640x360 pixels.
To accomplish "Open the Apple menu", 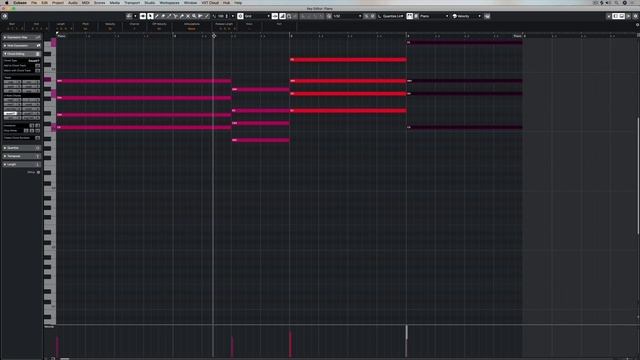I will coord(6,2).
